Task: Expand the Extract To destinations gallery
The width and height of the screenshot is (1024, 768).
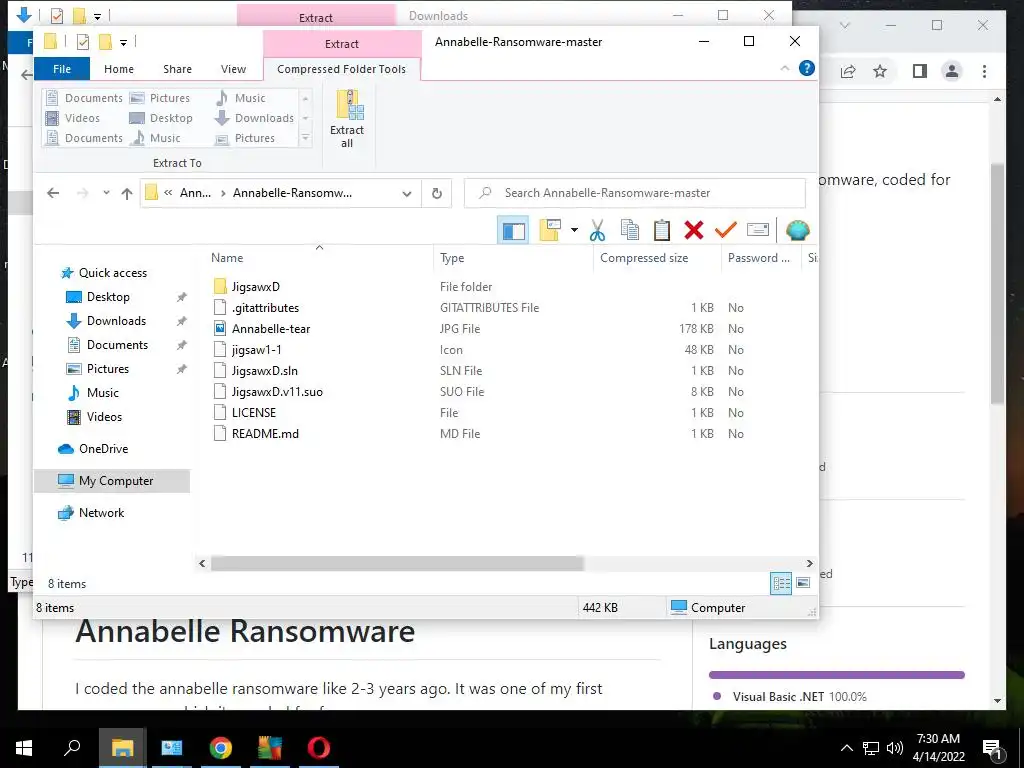Action: pyautogui.click(x=305, y=138)
